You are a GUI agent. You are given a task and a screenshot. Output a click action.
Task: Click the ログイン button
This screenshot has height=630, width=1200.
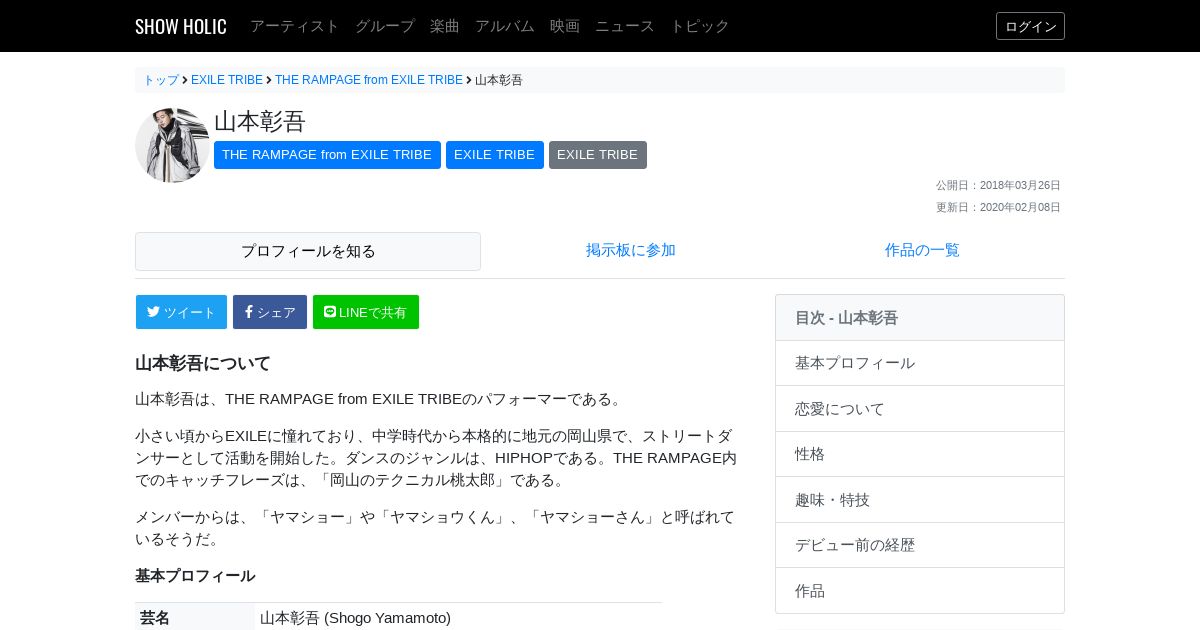(1030, 26)
